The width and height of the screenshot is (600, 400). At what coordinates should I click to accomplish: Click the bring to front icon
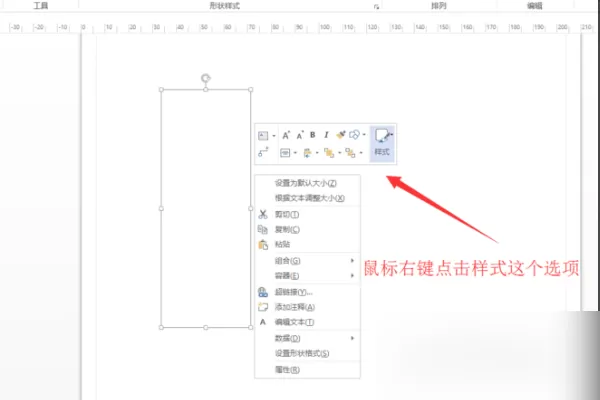click(329, 153)
